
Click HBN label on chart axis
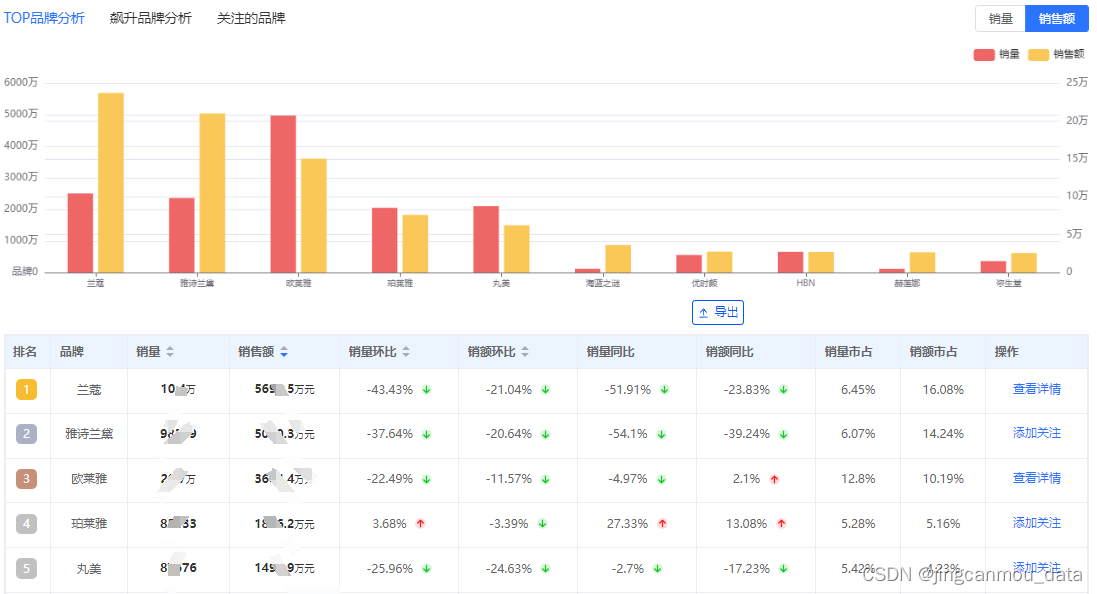tap(805, 283)
